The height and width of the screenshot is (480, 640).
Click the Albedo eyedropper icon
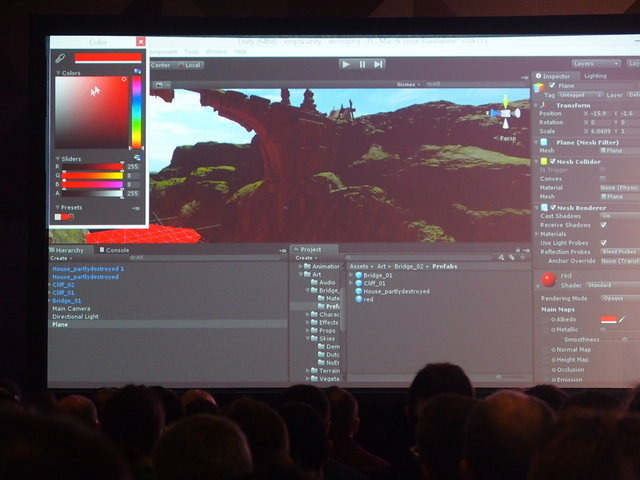click(x=621, y=320)
